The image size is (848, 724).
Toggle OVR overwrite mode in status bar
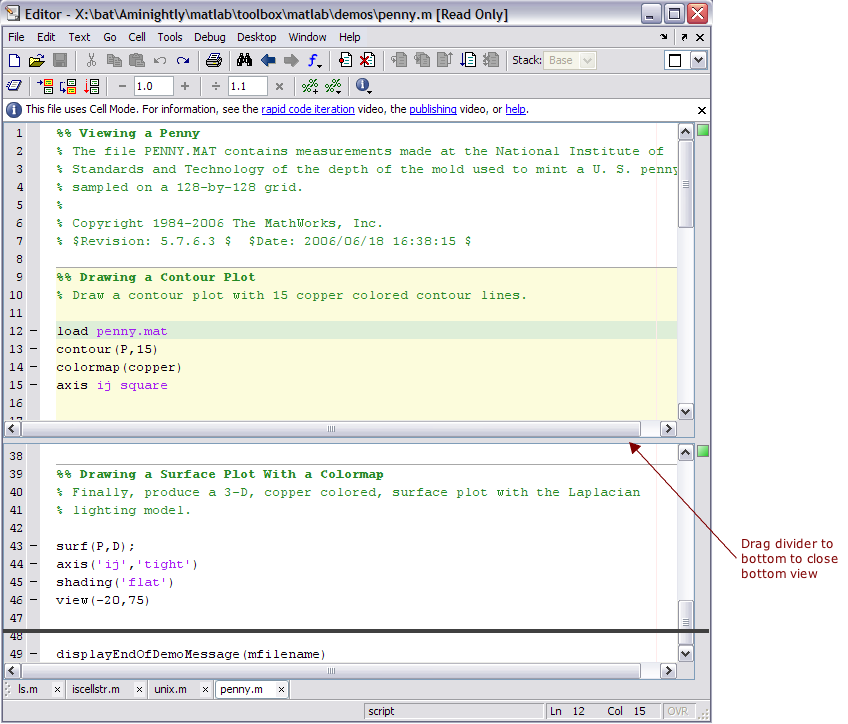coord(677,711)
